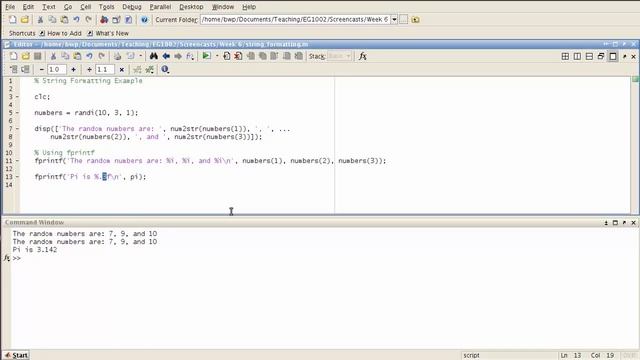Click fx icon beside Command Window prompt
640x360 pixels.
point(7,258)
